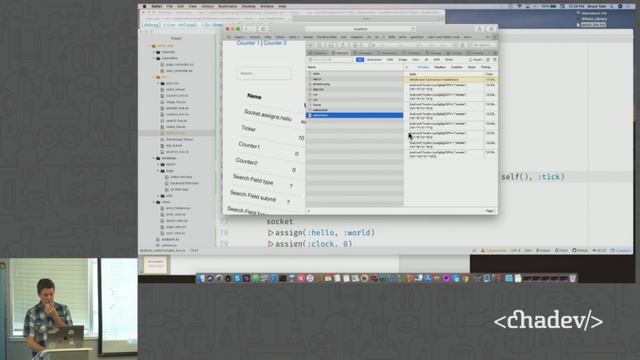Open the Safari menu in the menu bar
The width and height of the screenshot is (640, 360).
(x=157, y=7)
